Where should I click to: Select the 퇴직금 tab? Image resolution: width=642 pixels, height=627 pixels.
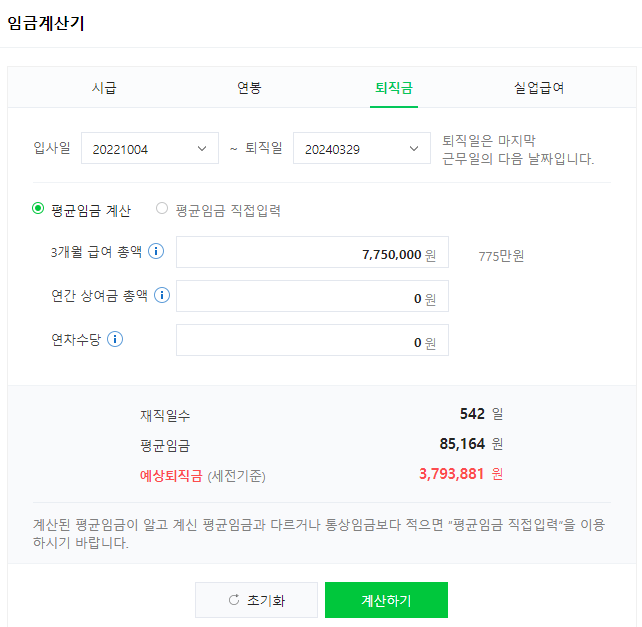coord(394,88)
